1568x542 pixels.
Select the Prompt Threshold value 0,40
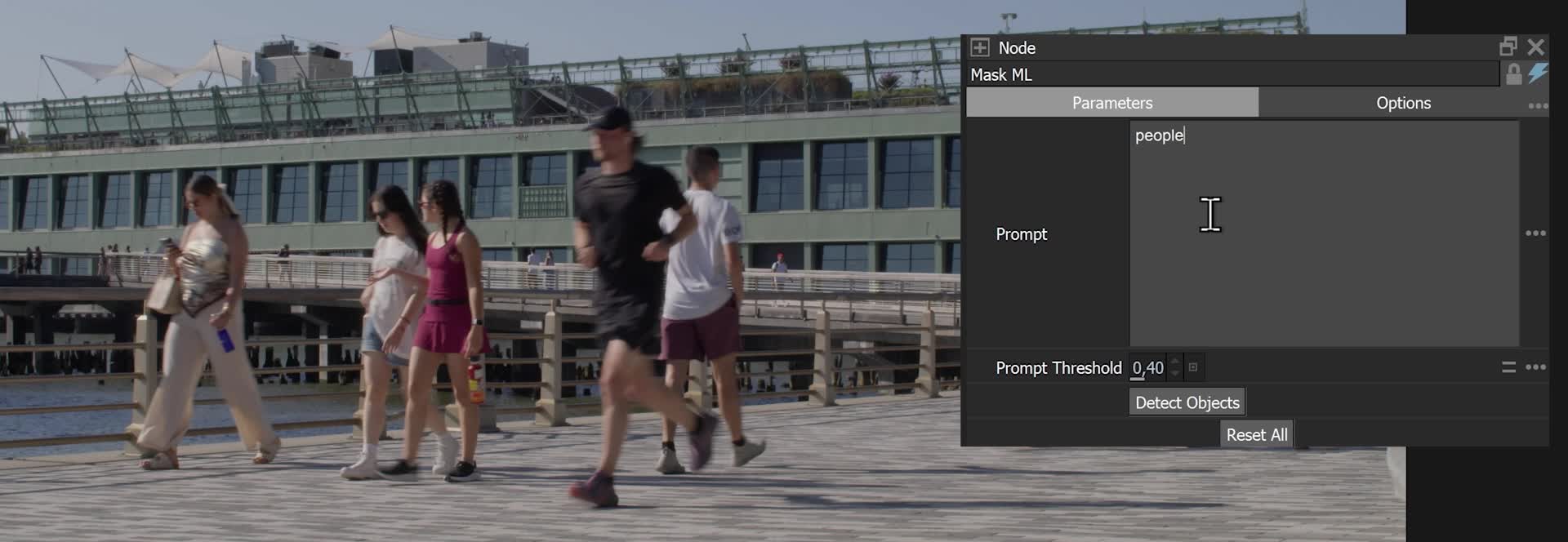1147,368
